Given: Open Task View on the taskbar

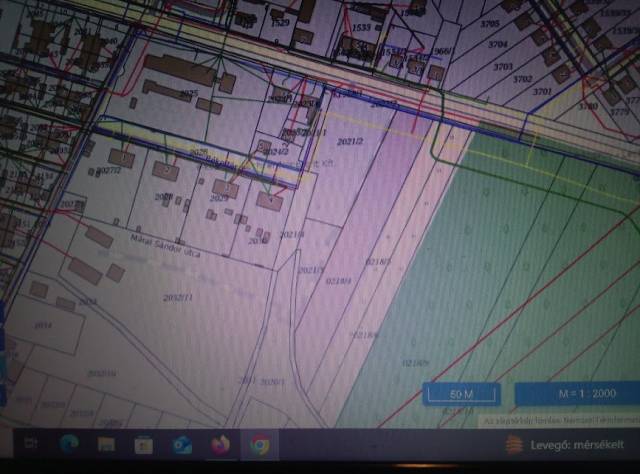Looking at the screenshot, I should click(x=32, y=444).
